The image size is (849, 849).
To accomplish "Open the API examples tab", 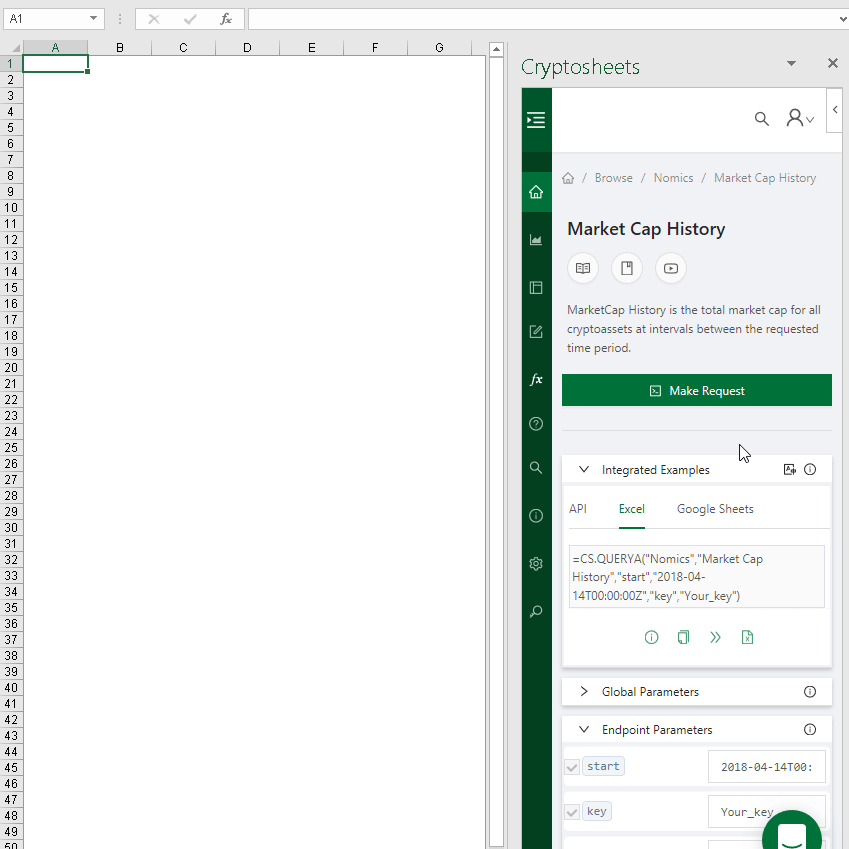I will click(578, 508).
